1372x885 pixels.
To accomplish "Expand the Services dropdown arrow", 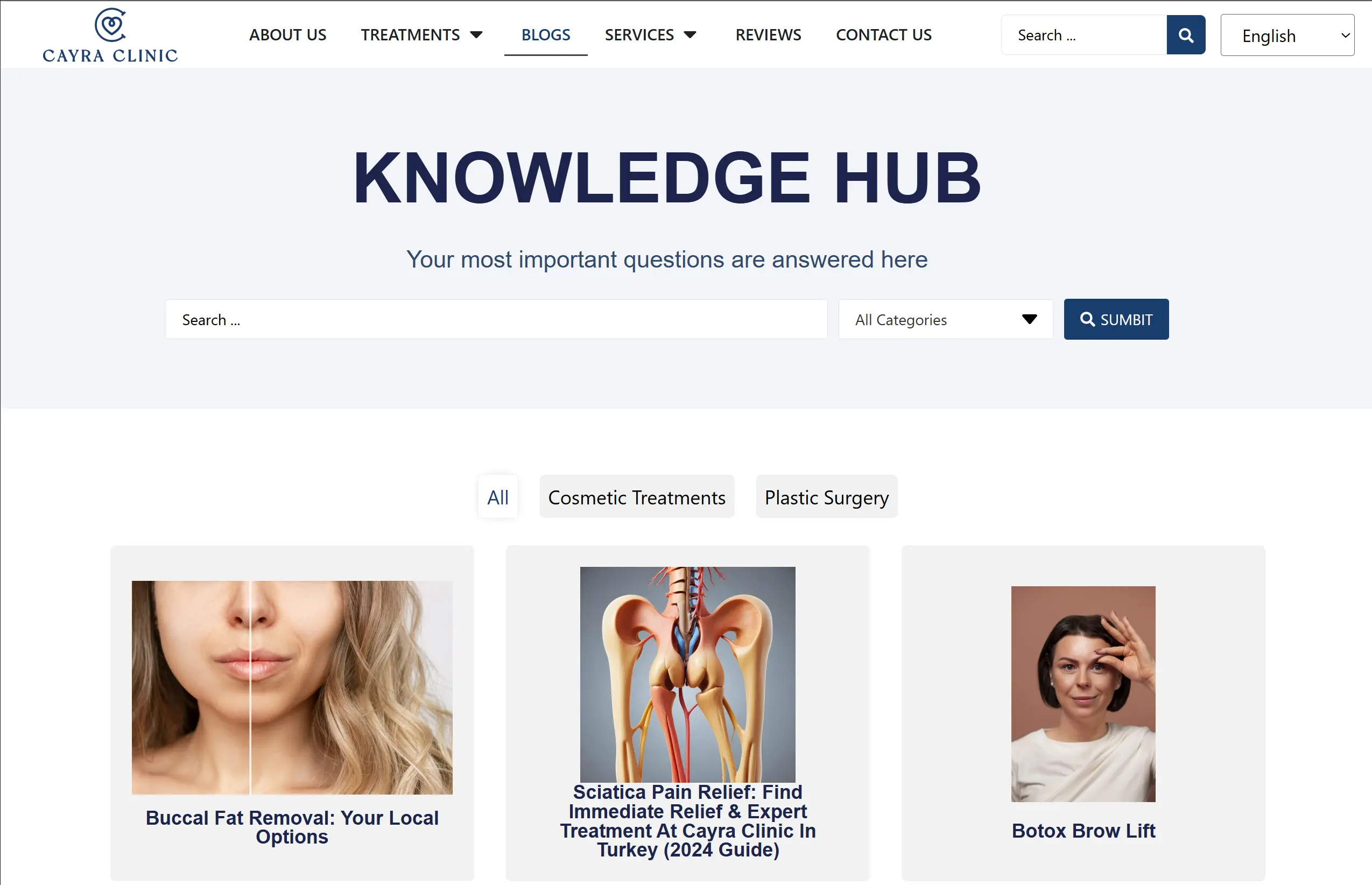I will click(x=690, y=35).
